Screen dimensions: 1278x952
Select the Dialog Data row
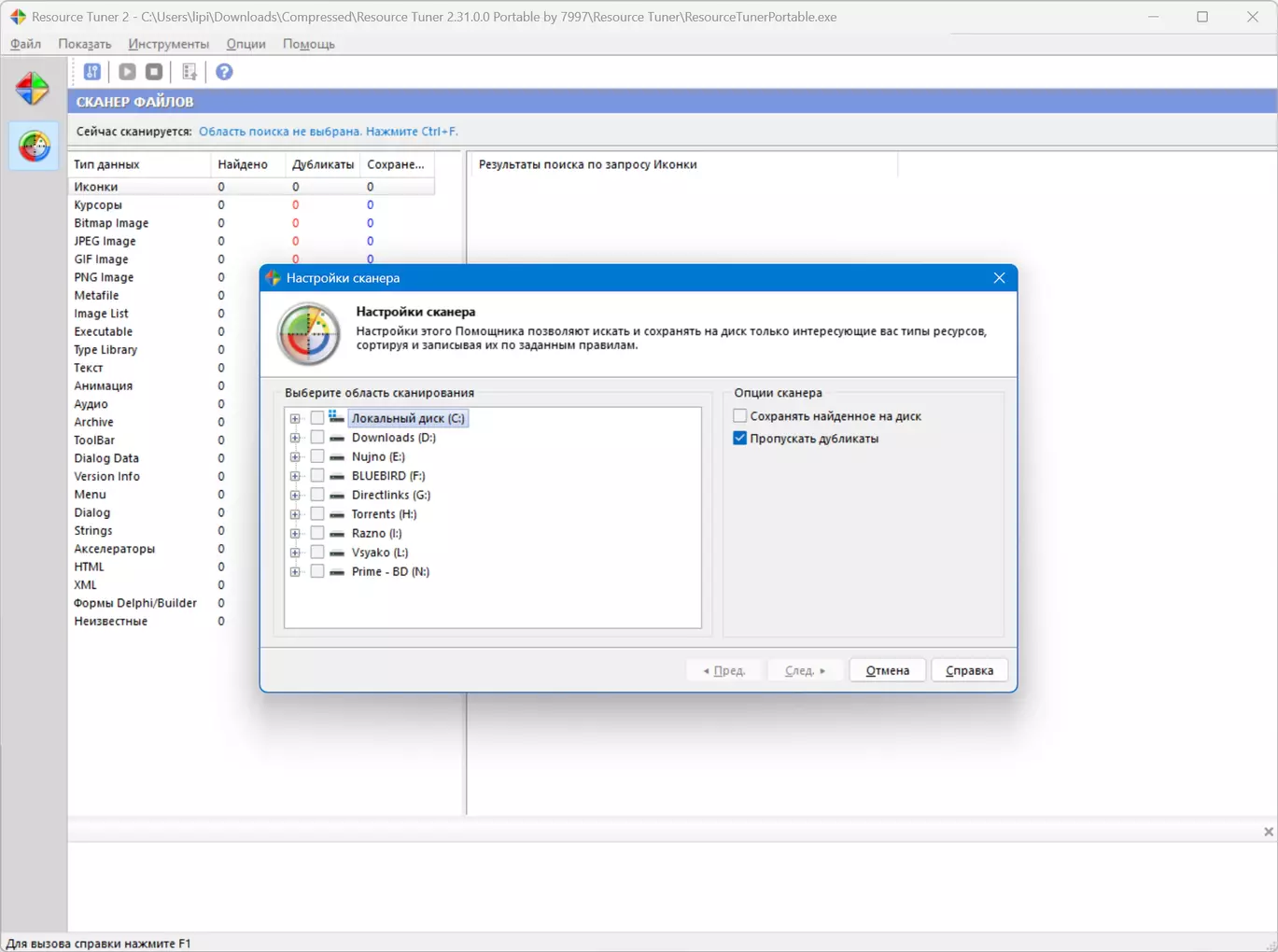coord(164,458)
